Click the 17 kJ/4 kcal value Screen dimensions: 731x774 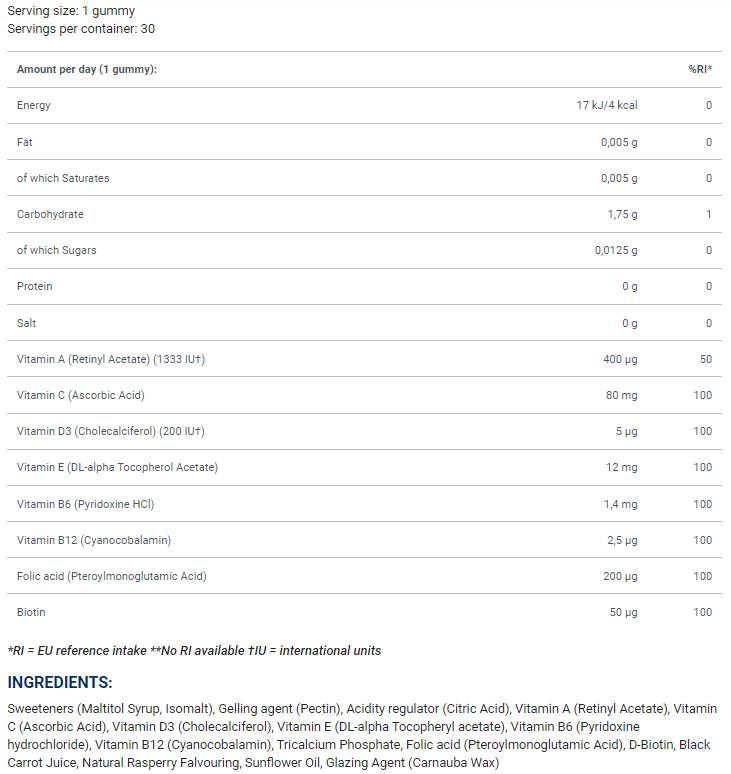(x=607, y=105)
